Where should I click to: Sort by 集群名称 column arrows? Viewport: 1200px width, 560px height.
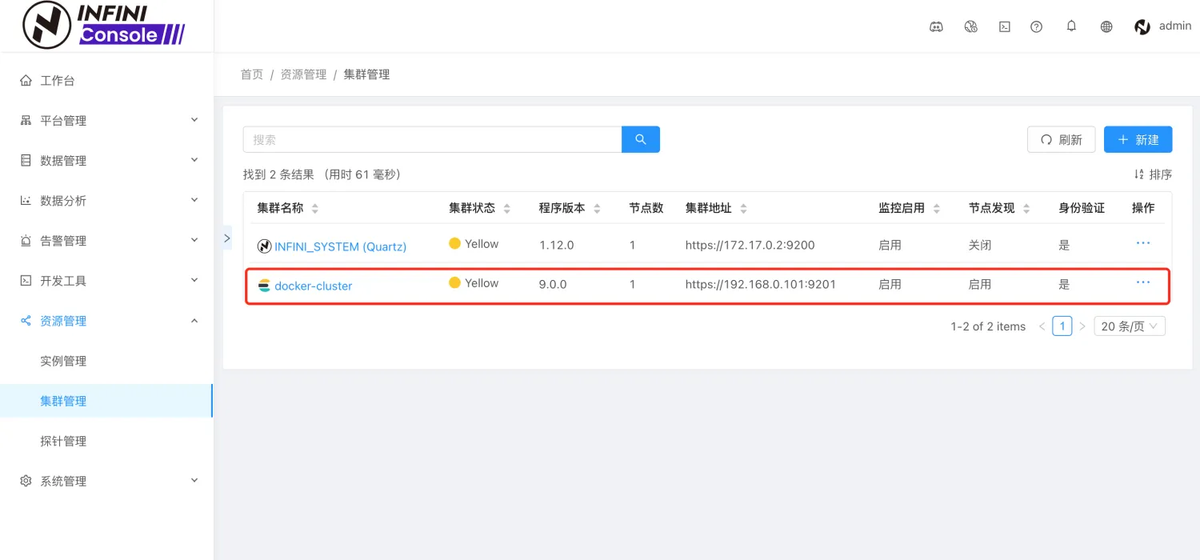(x=315, y=209)
